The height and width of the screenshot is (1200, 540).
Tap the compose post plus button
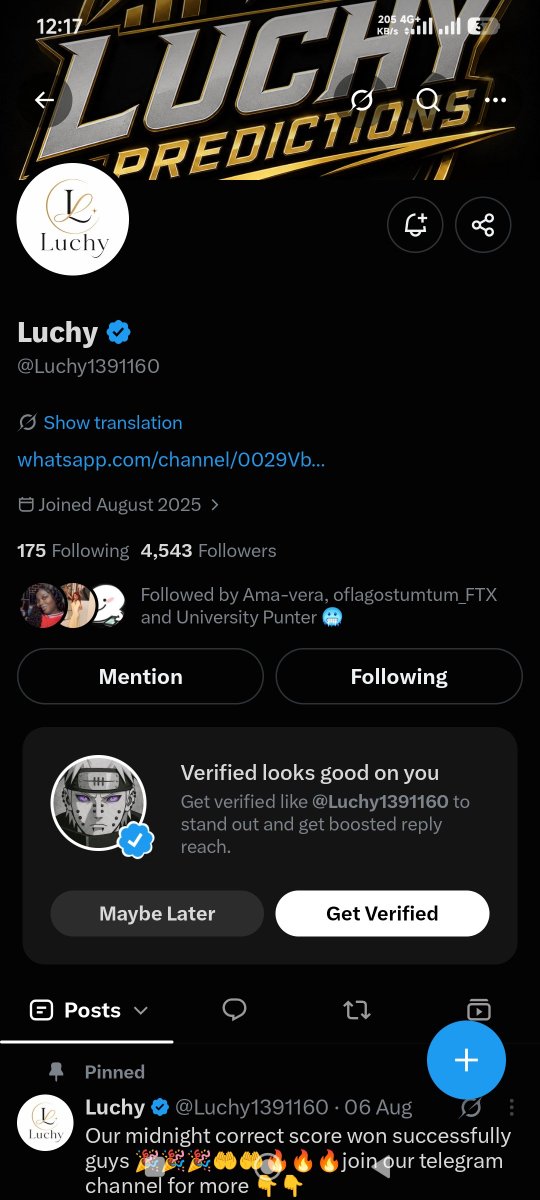[x=466, y=1060]
